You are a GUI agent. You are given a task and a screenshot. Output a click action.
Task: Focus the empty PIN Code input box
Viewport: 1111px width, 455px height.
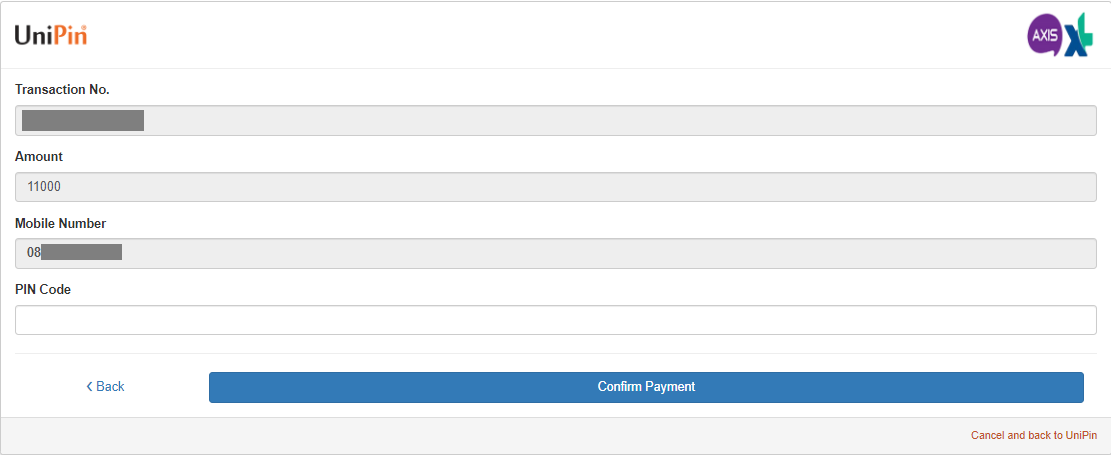click(x=556, y=320)
